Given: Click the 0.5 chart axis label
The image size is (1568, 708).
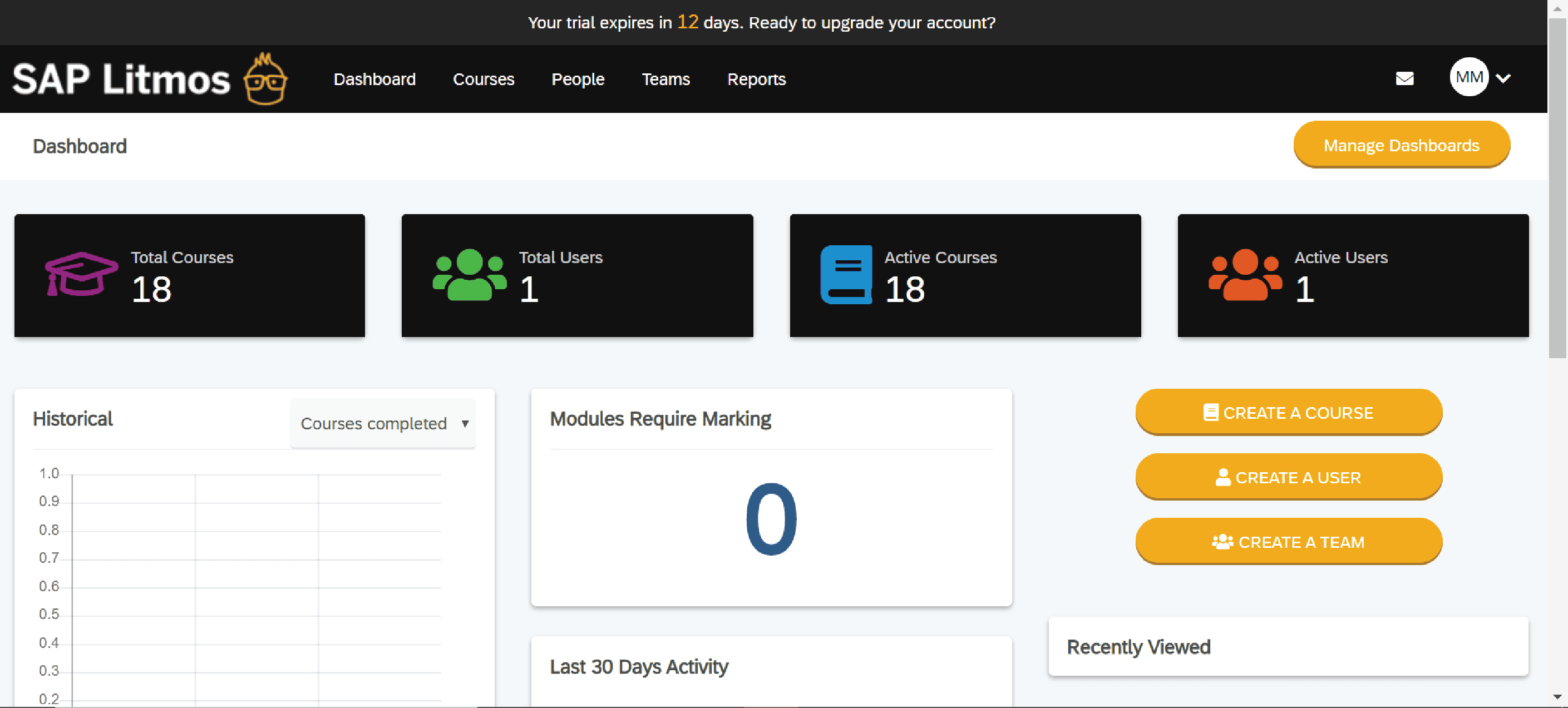Looking at the screenshot, I should (49, 615).
